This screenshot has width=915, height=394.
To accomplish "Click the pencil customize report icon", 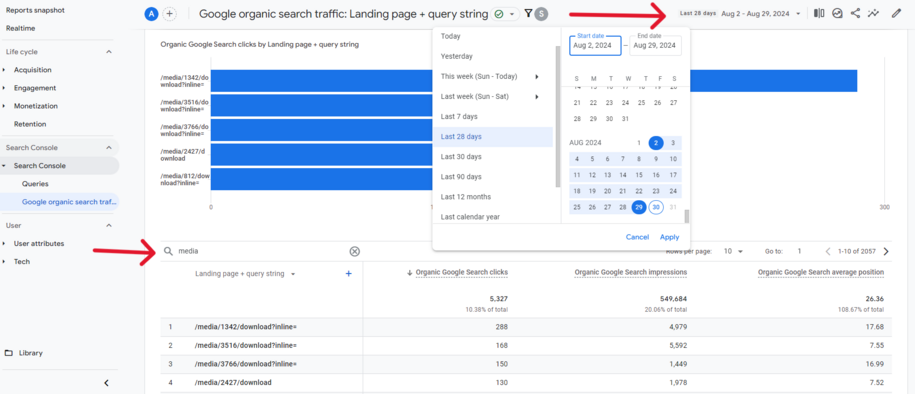I will 896,13.
